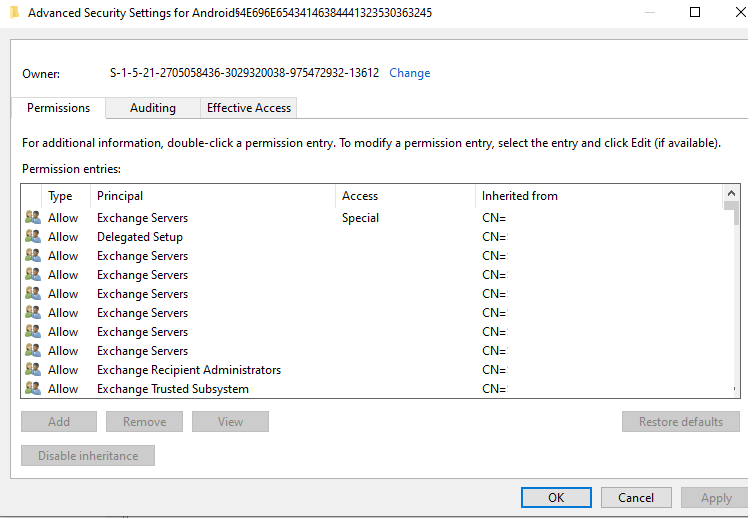Select the Delegated Setup principal entry
The width and height of the screenshot is (748, 518).
(x=140, y=237)
